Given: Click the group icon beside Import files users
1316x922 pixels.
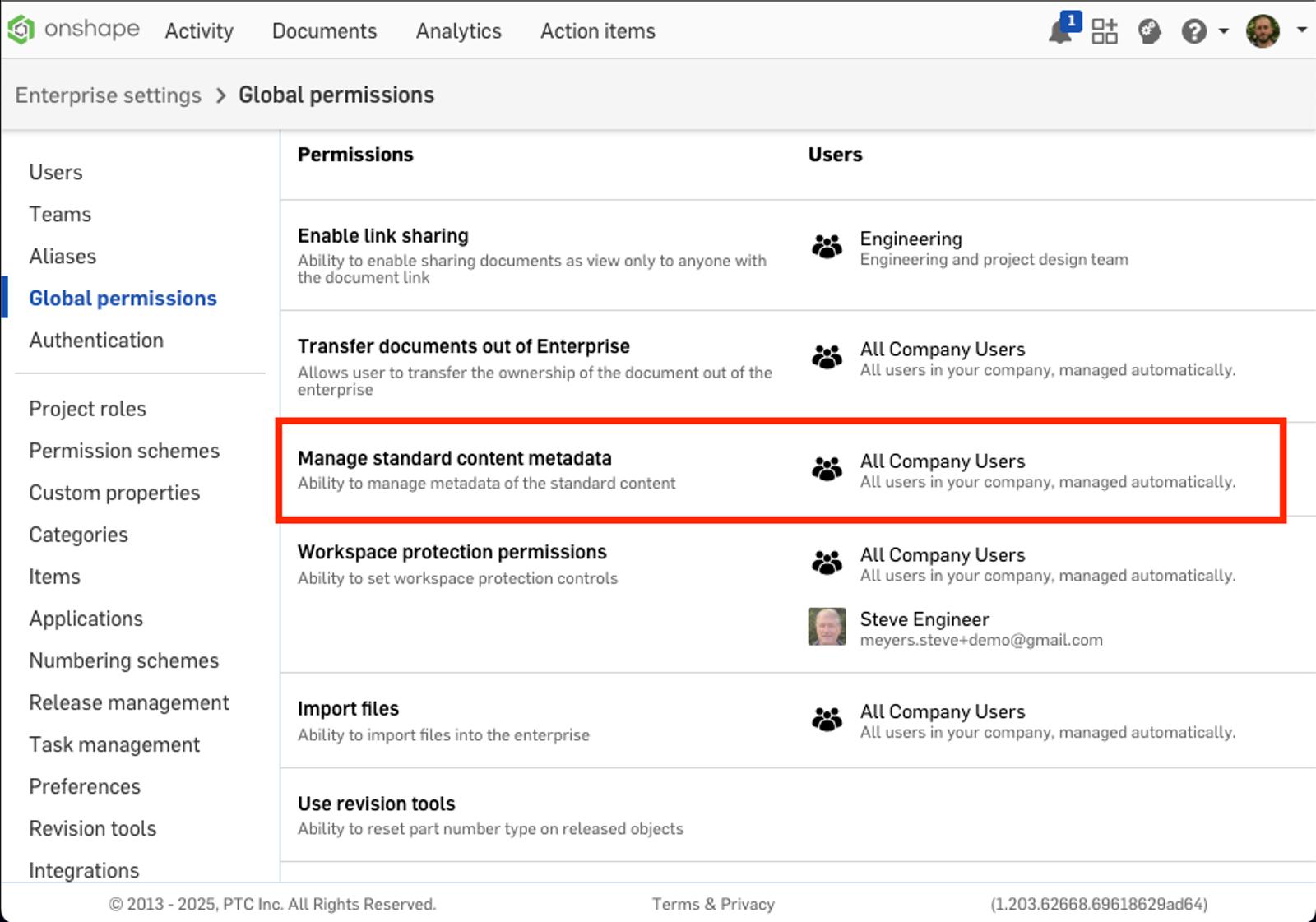Looking at the screenshot, I should coord(827,718).
